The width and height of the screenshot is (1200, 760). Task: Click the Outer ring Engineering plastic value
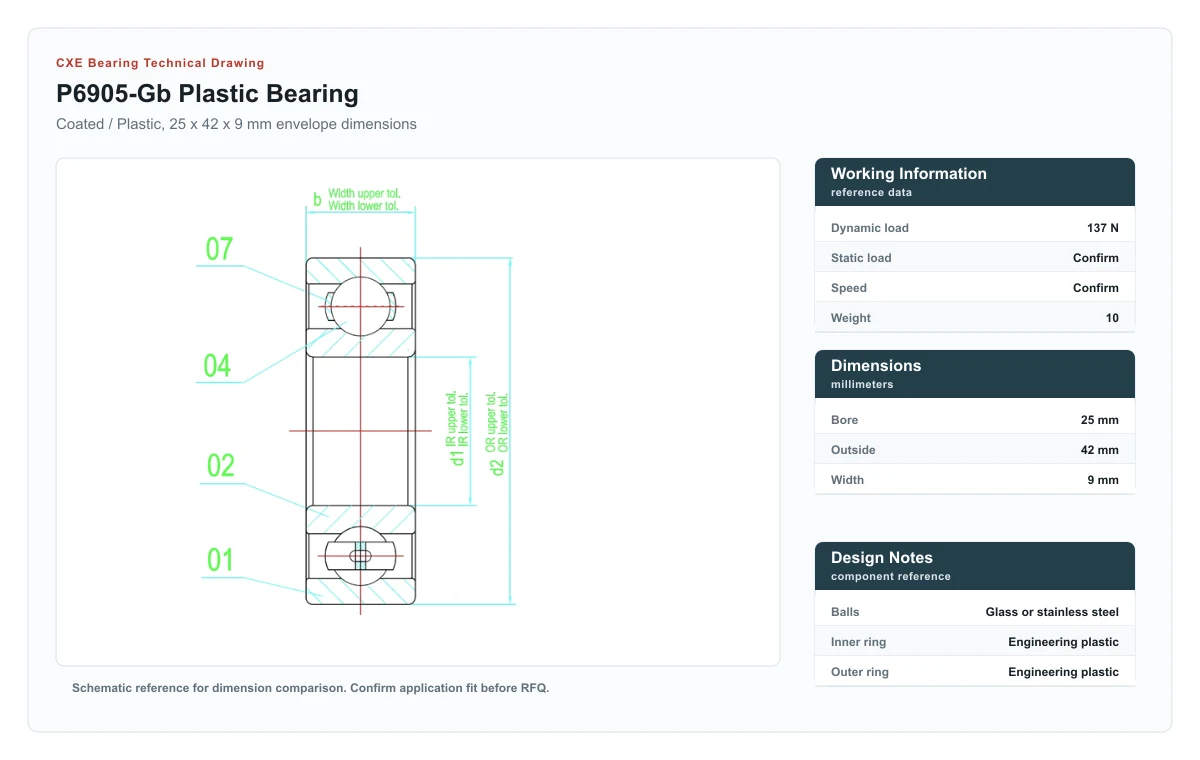pos(1063,672)
